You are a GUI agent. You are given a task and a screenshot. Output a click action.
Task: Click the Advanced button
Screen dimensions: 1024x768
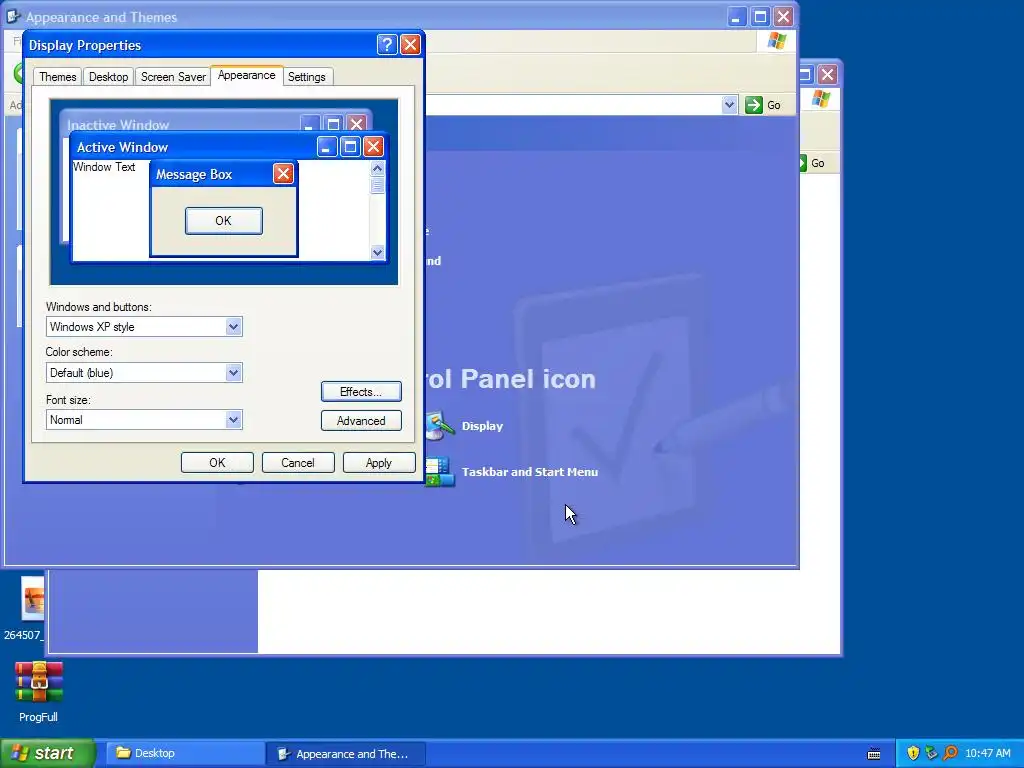pos(361,421)
